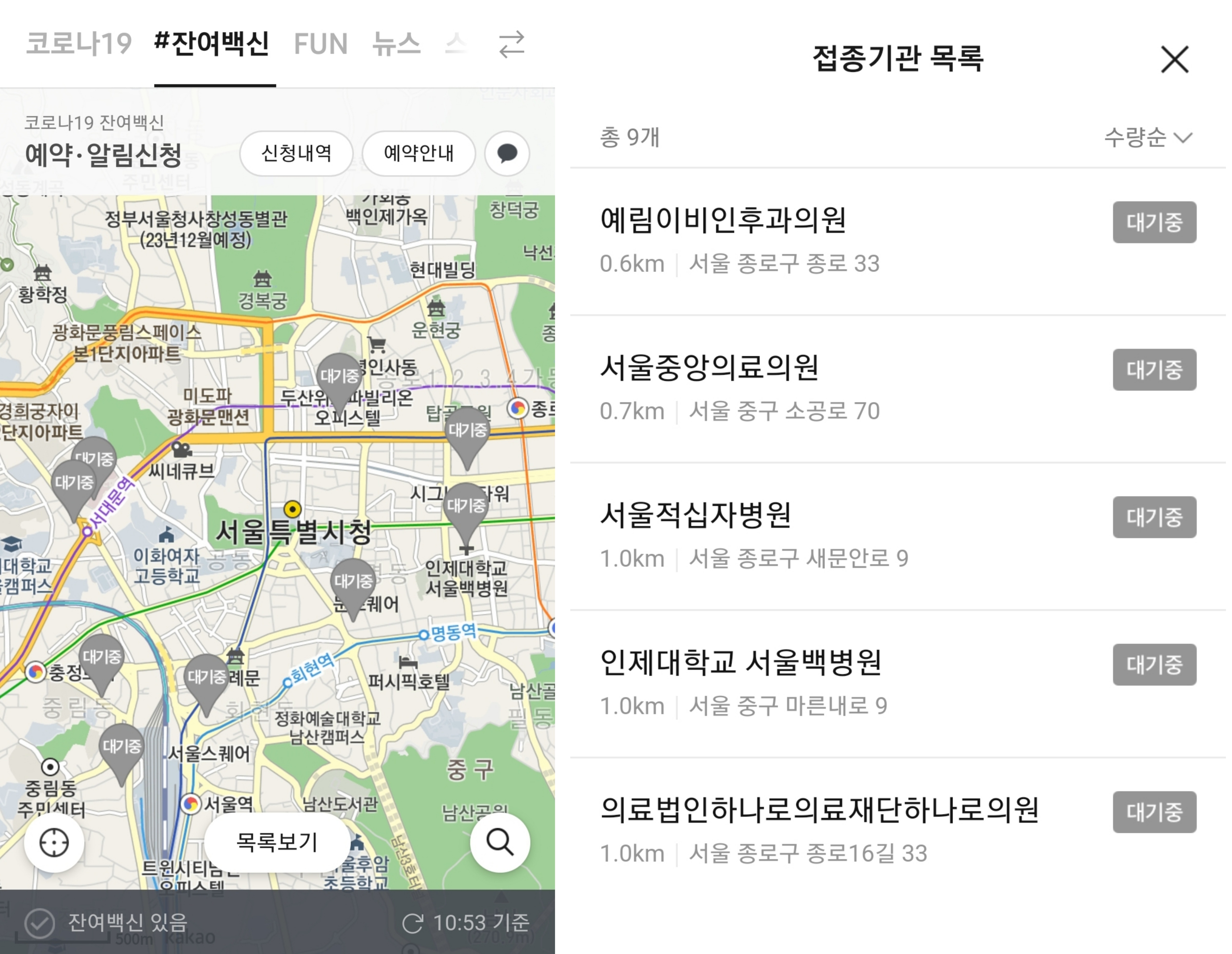
Task: Tap the swap arrows tab-order icon
Action: click(x=512, y=44)
